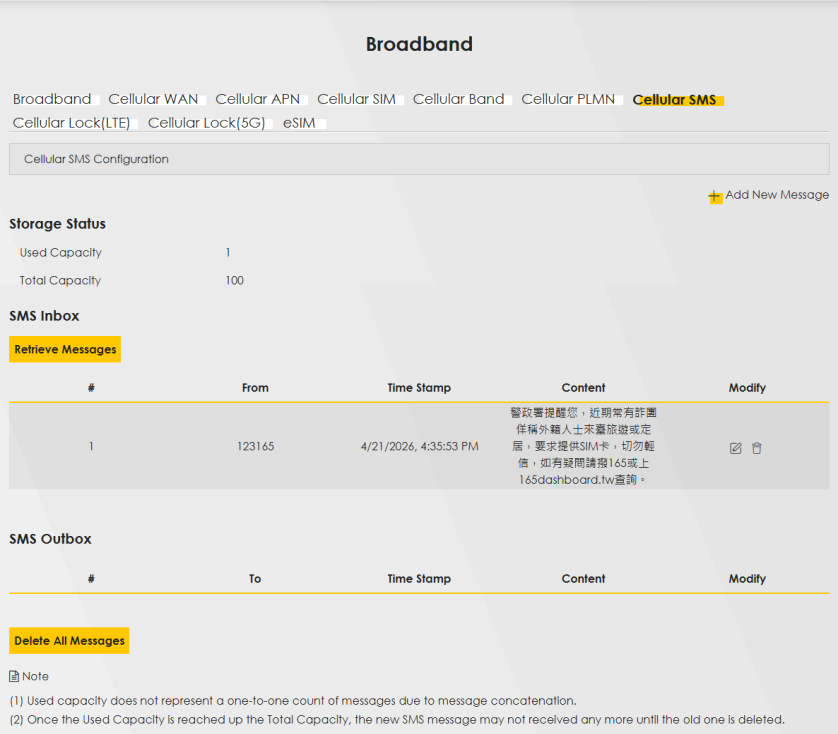Edit the message from 123165
This screenshot has height=734, width=838.
735,448
